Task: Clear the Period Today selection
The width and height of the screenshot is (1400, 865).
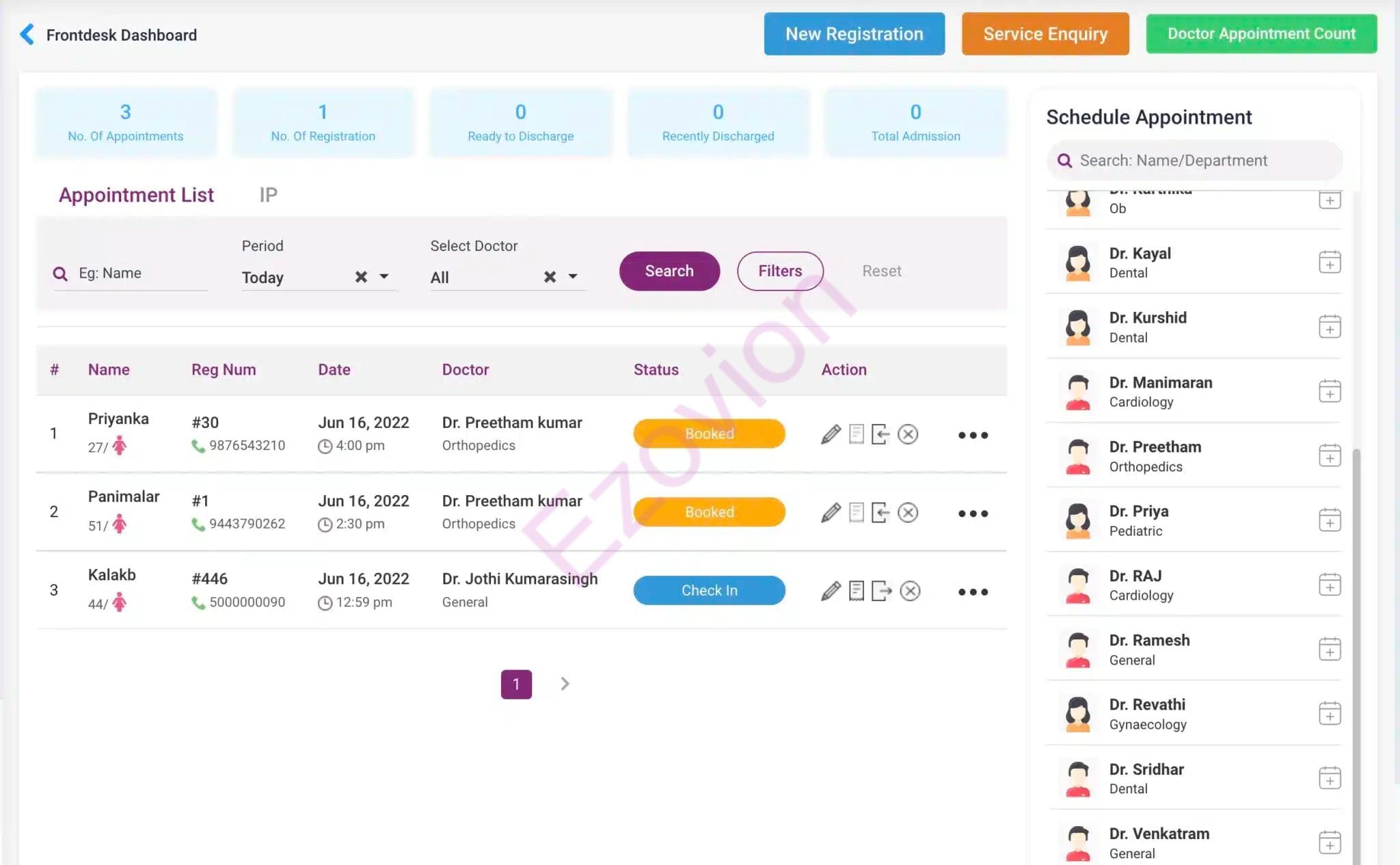Action: 361,277
